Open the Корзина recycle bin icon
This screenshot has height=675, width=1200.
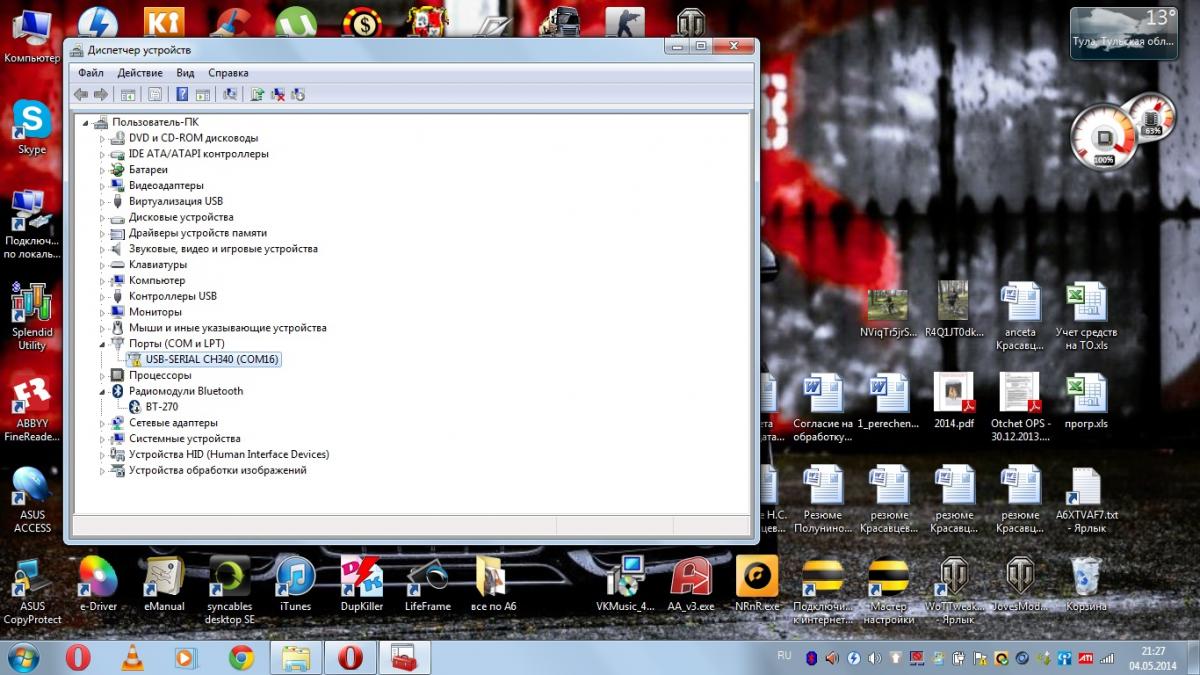tap(1086, 584)
